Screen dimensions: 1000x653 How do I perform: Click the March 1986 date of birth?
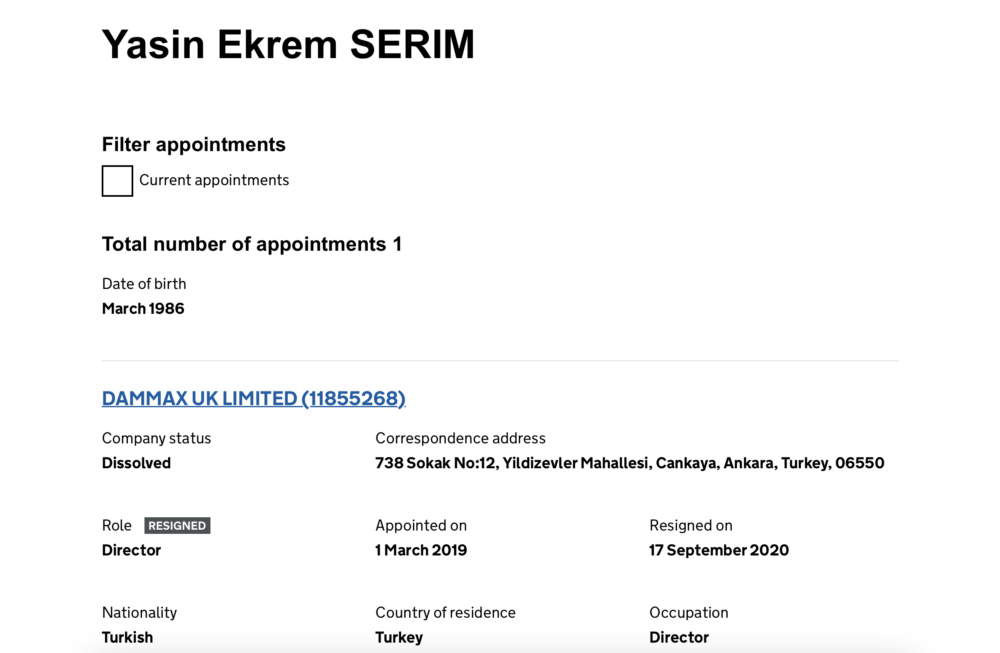point(143,308)
